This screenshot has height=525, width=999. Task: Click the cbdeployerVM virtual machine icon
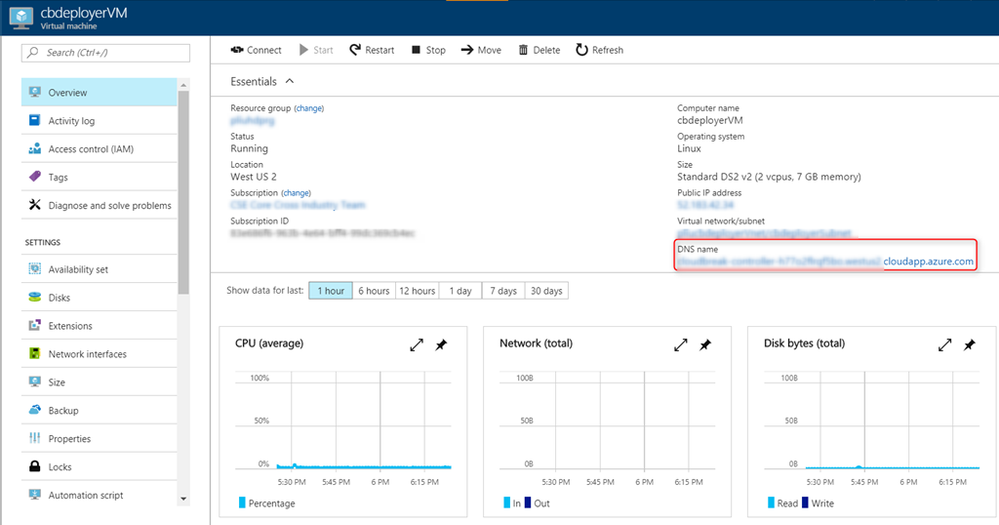[21, 18]
